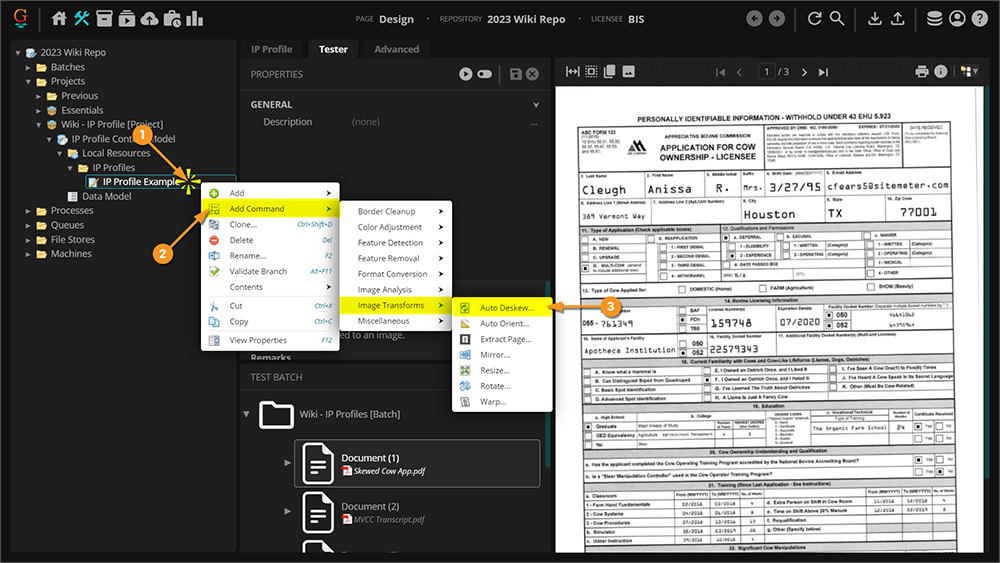Open the Home page icon
Image resolution: width=1000 pixels, height=563 pixels.
pyautogui.click(x=59, y=18)
